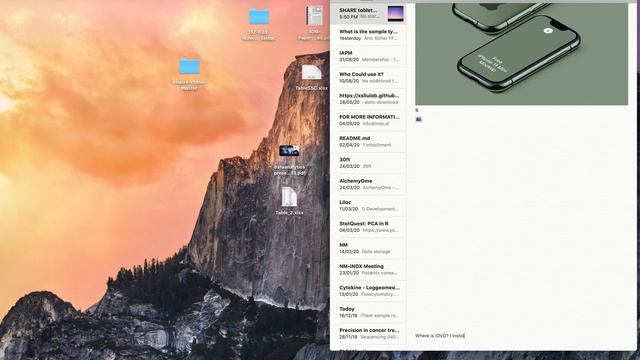This screenshot has width=640, height=360.
Task: Select the 'SHARE tablet...' note
Action: [x=368, y=13]
